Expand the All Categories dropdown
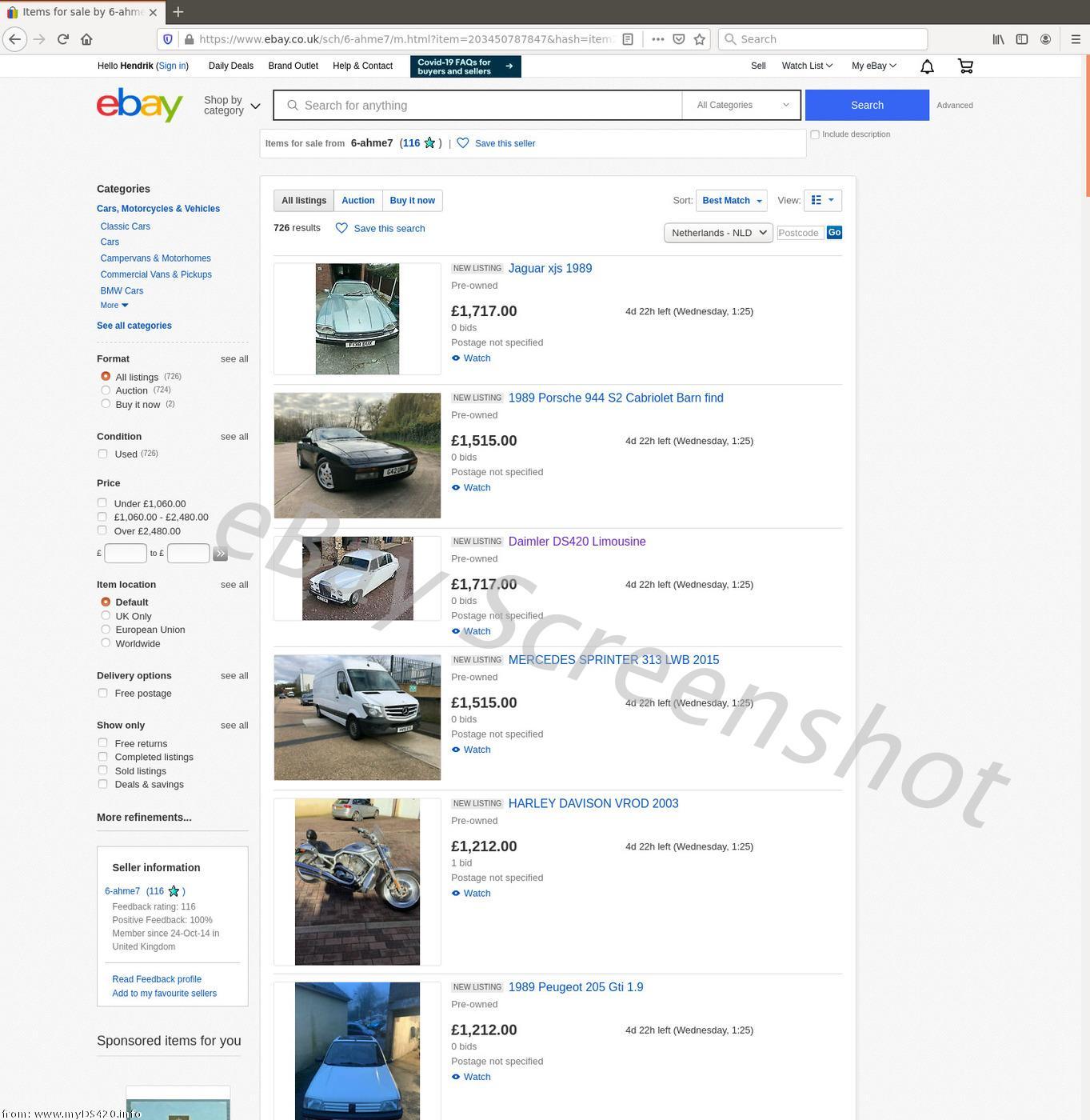 pos(741,106)
